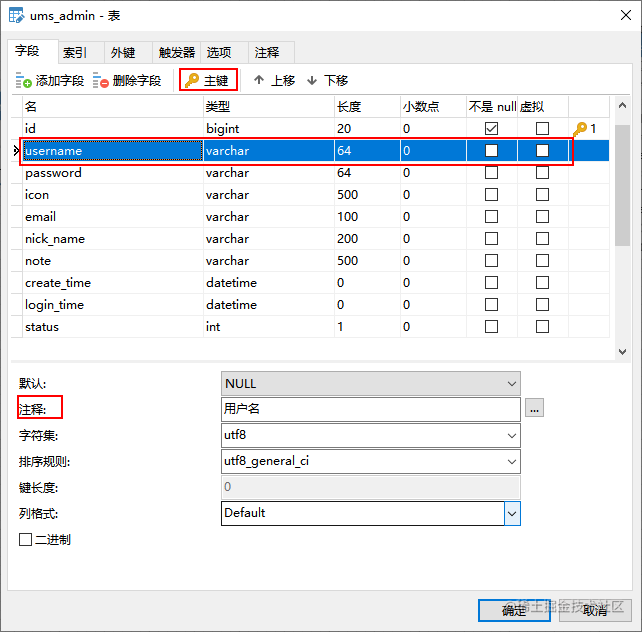Click the length 20 cell of id

coord(368,129)
